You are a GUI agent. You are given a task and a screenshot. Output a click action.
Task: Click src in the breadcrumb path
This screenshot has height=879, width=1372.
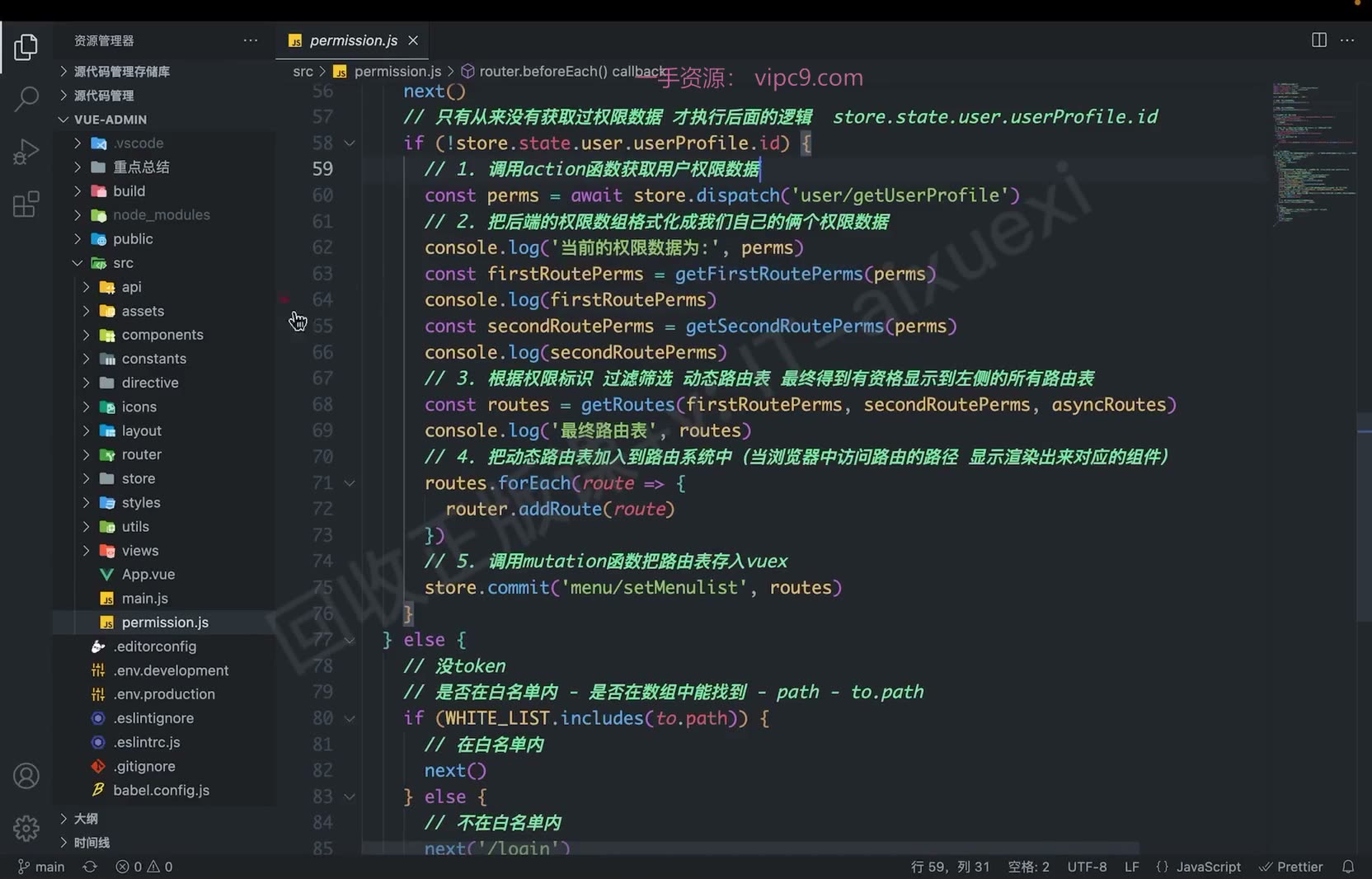click(x=303, y=72)
